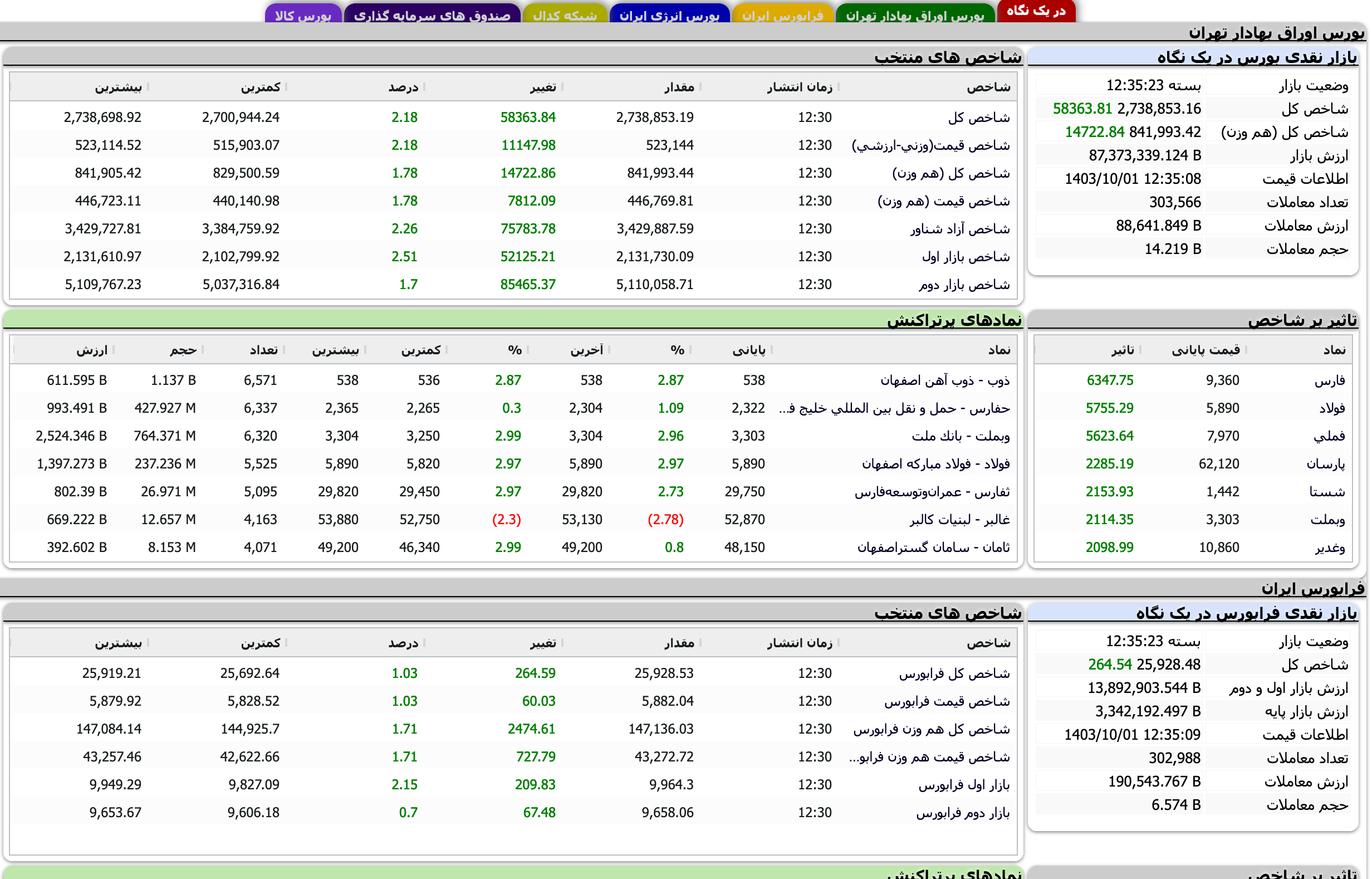1372x879 pixels.
Task: Click sort marker beside بیشترین column header
Action: (149, 87)
